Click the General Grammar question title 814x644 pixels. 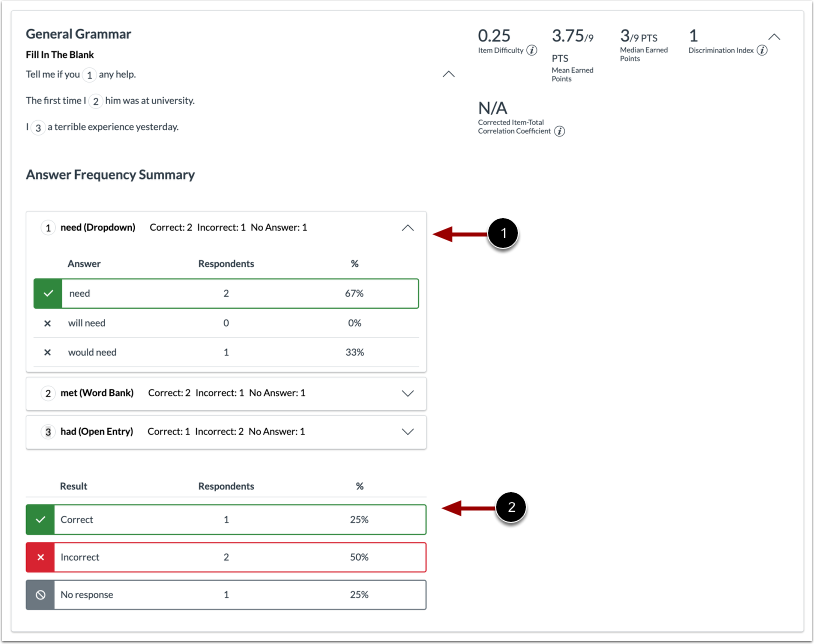pyautogui.click(x=78, y=34)
